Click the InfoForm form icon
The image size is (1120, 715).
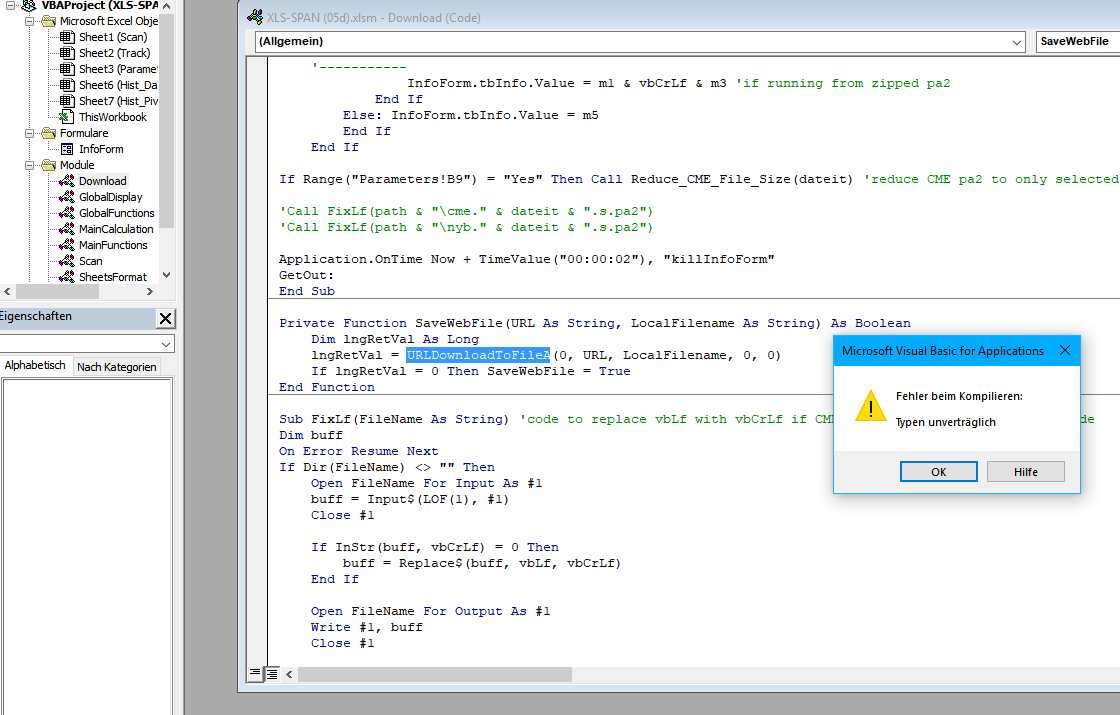pyautogui.click(x=66, y=149)
